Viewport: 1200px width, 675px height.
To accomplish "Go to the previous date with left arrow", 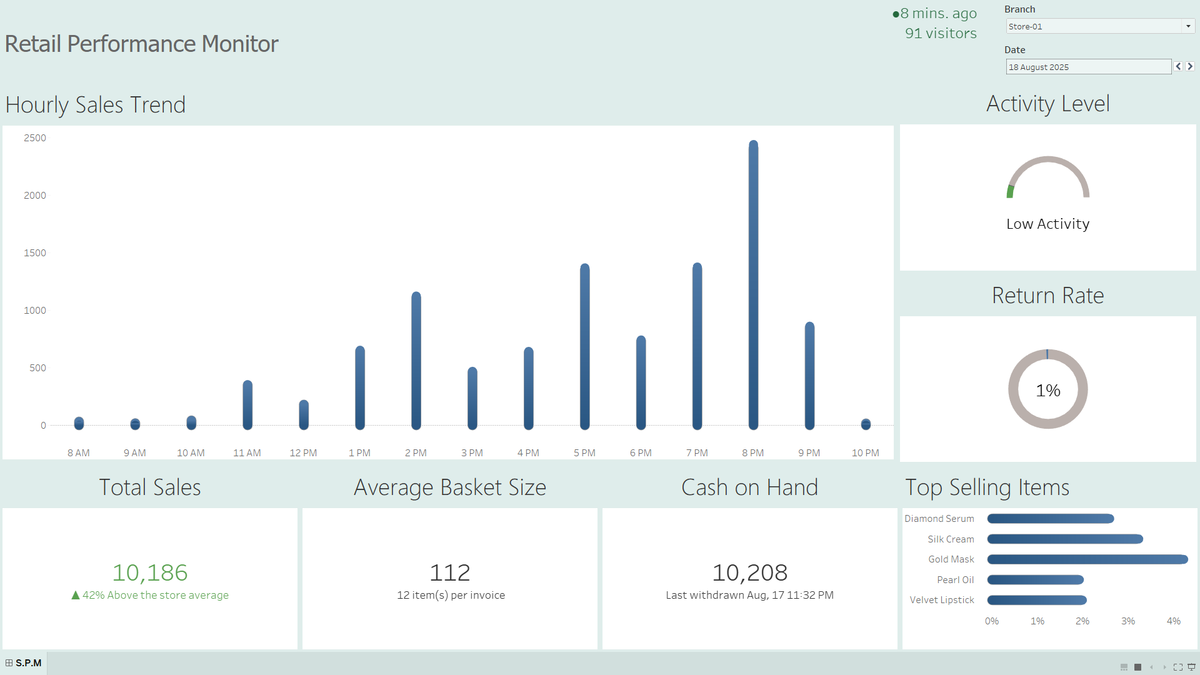I will (1178, 66).
